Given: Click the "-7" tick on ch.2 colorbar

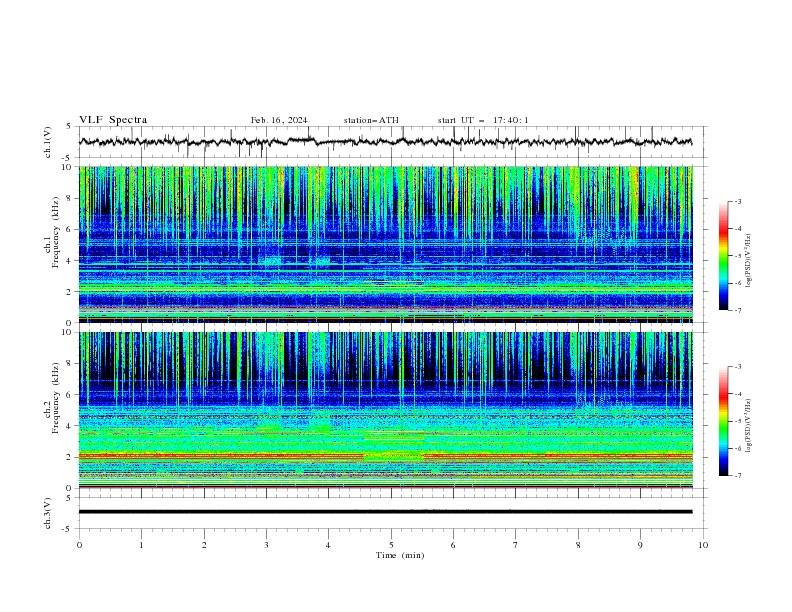Looking at the screenshot, I should [737, 476].
